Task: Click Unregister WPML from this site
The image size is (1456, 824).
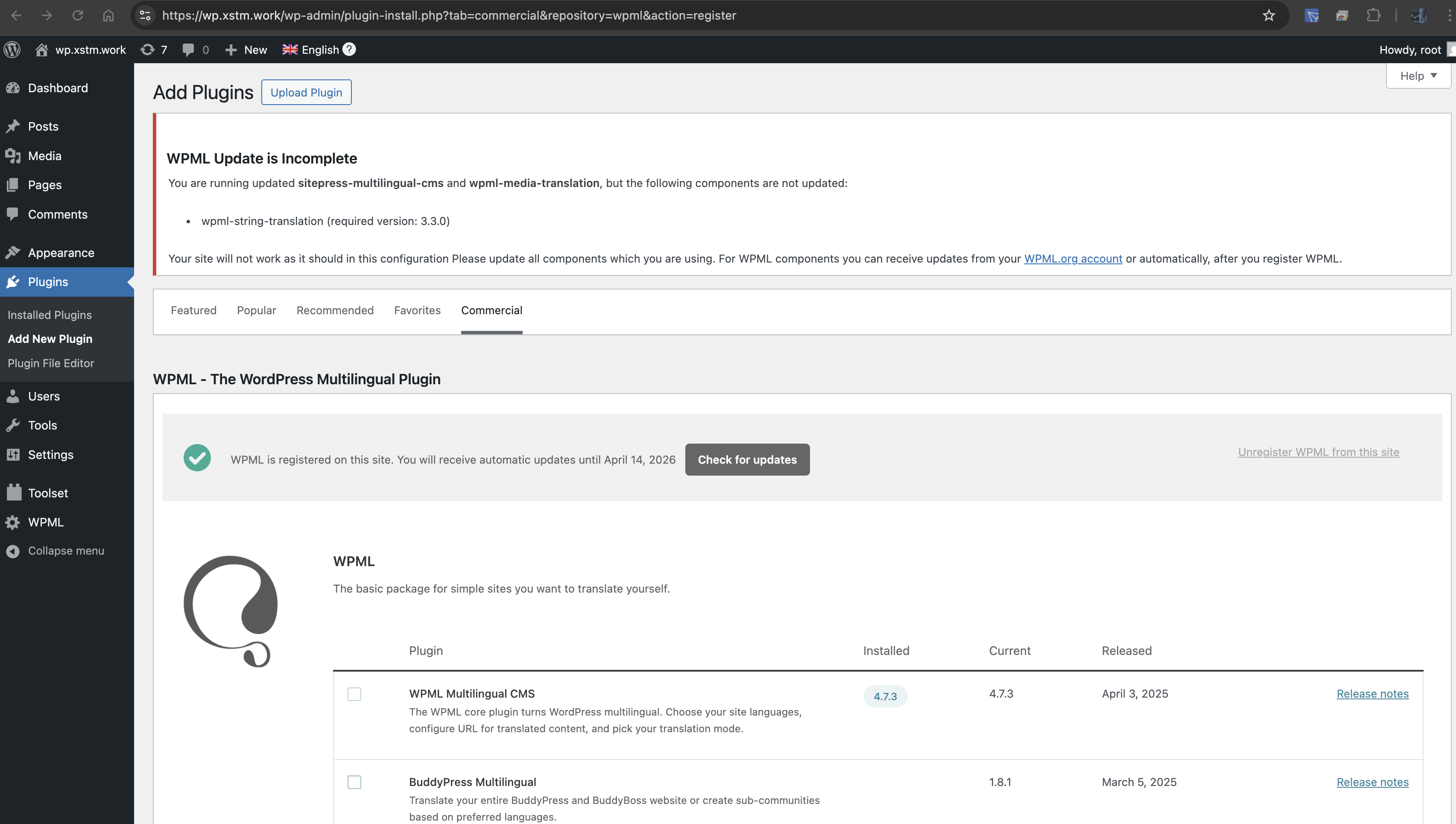Action: point(1319,452)
